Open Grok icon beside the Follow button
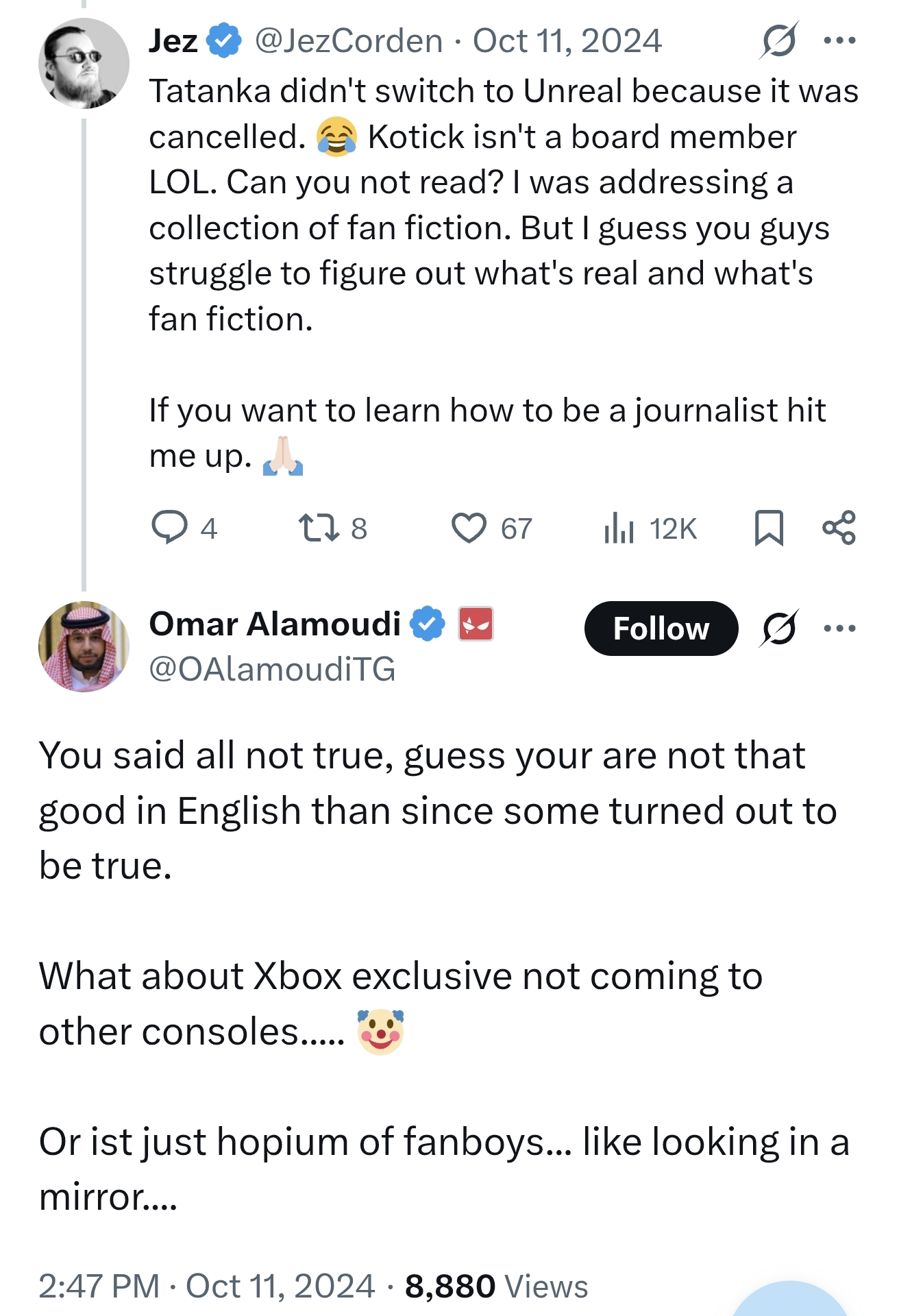The height and width of the screenshot is (1316, 899). coord(779,628)
